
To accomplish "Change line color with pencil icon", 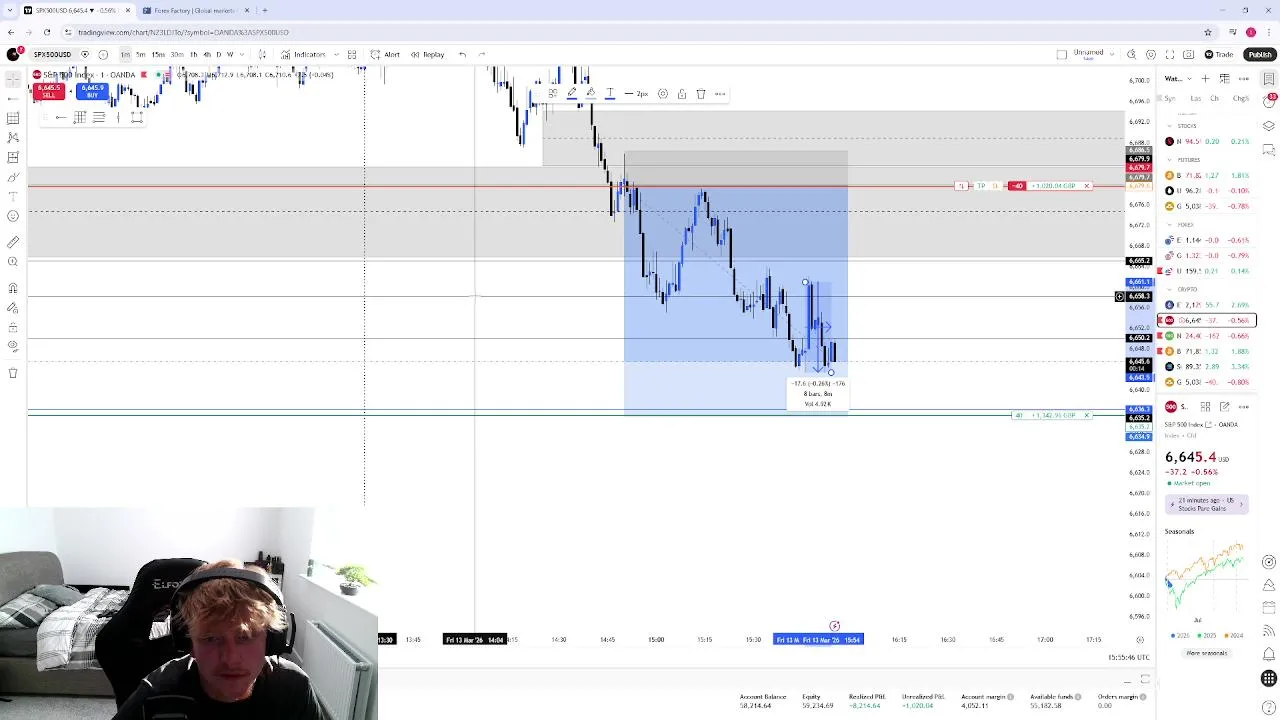I will pyautogui.click(x=571, y=94).
